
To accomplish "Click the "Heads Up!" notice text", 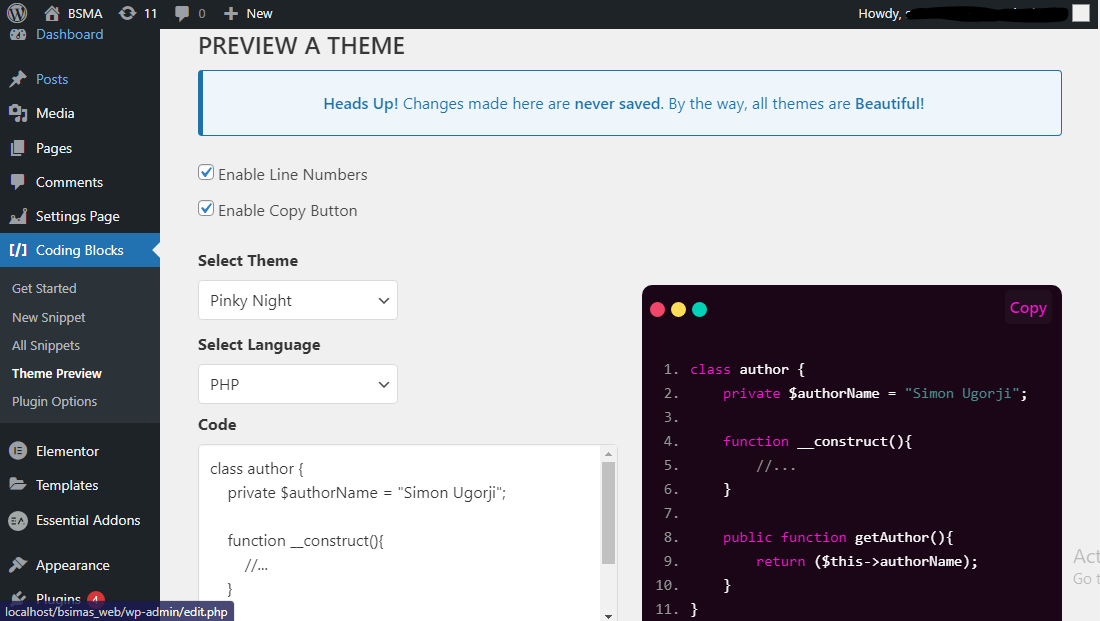I will coord(361,104).
